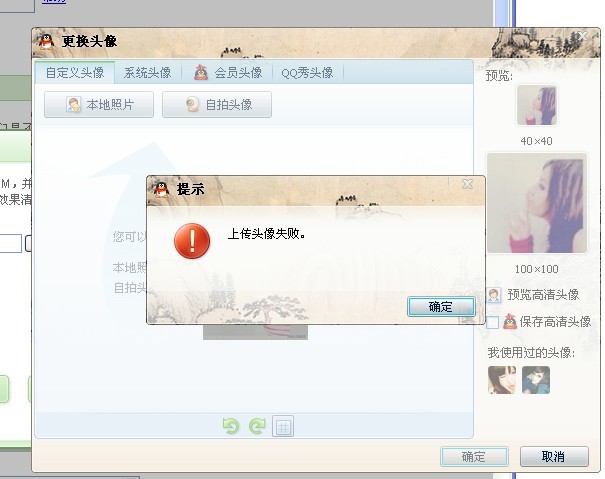This screenshot has width=605, height=479.
Task: Click 取消 in the 更换头像 window
Action: [x=554, y=457]
